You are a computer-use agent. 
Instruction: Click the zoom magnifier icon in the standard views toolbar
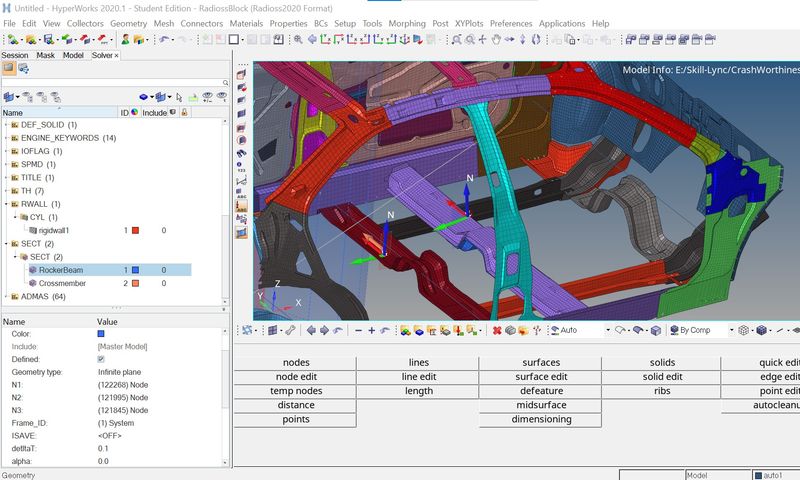298,39
